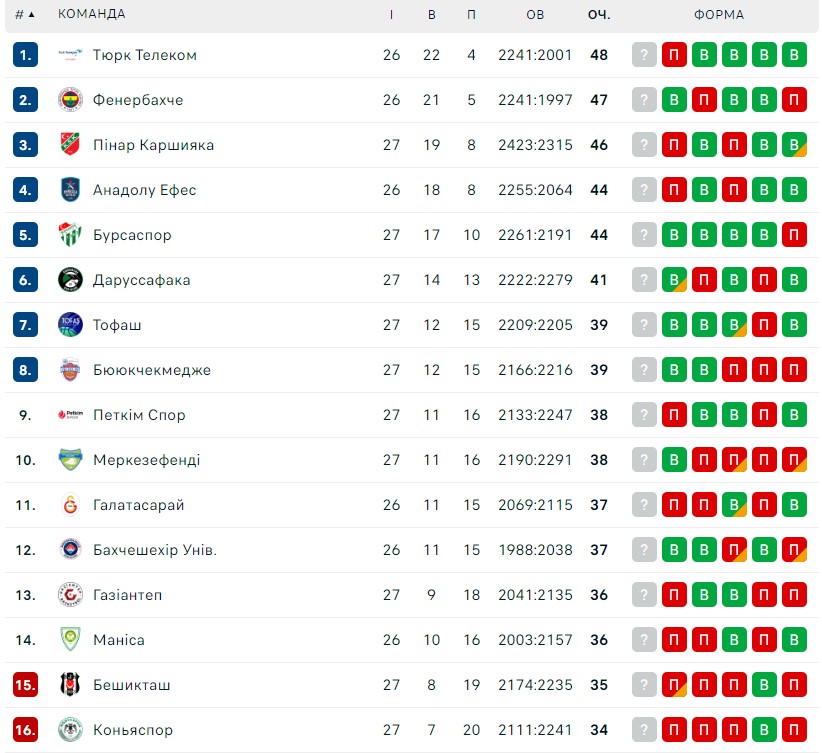Open the Бахчешехір Унів. team link
The height and width of the screenshot is (753, 822).
click(155, 550)
